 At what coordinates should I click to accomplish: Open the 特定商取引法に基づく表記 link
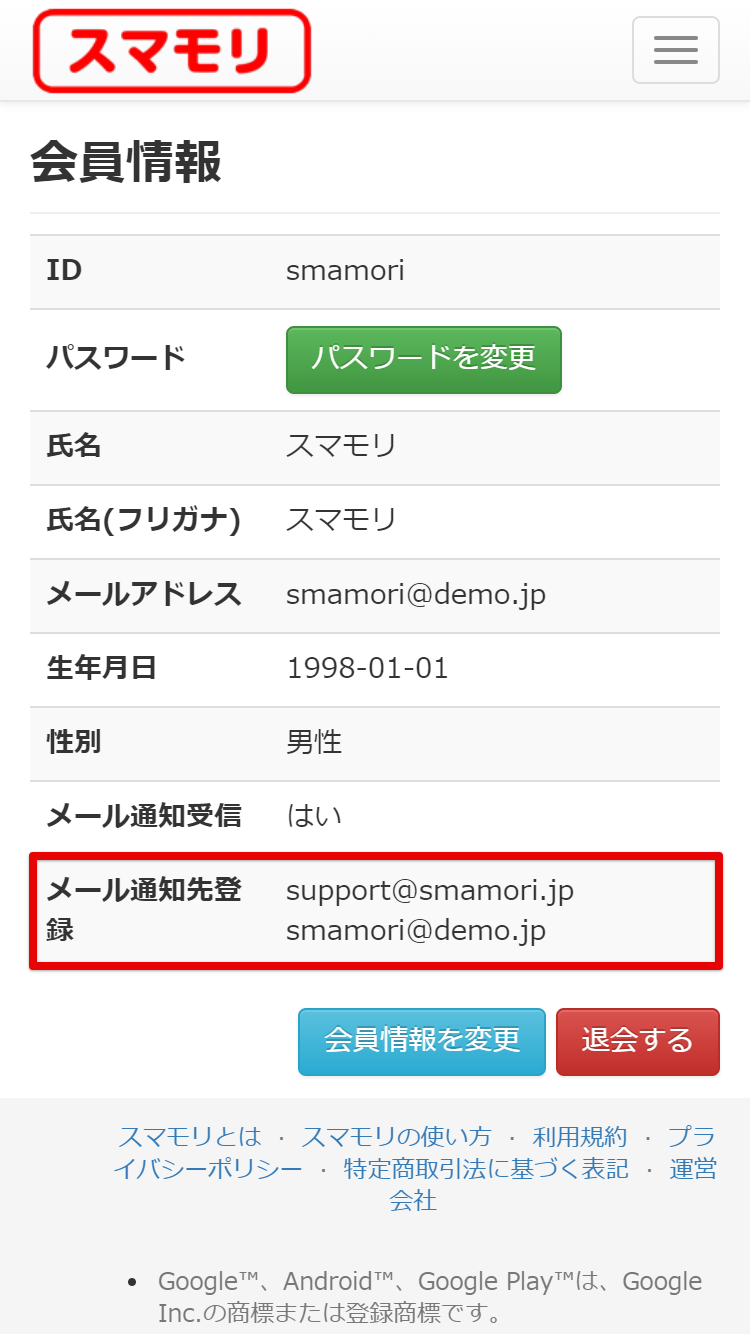[486, 1169]
